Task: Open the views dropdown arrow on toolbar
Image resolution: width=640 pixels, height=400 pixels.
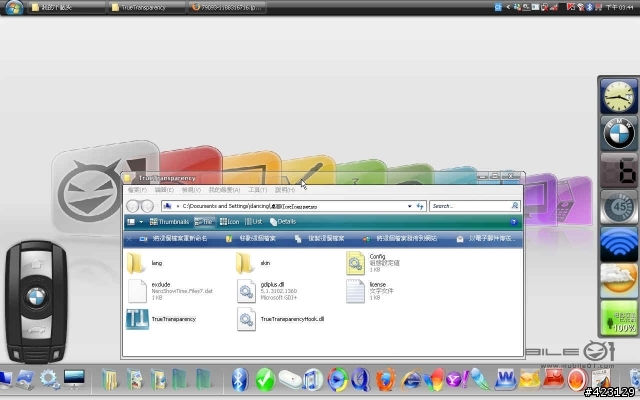Action: tap(141, 222)
